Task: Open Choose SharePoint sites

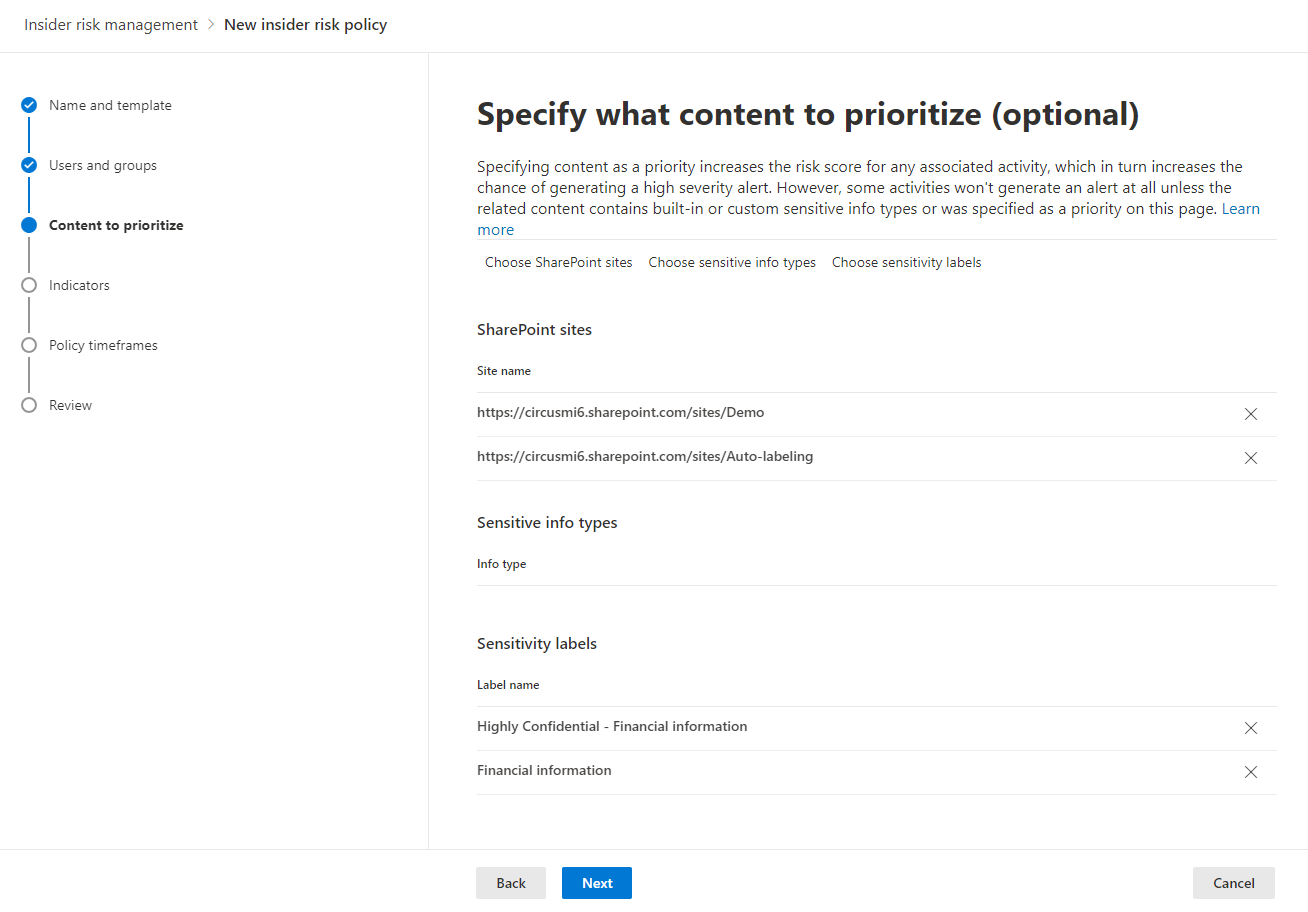Action: click(558, 262)
